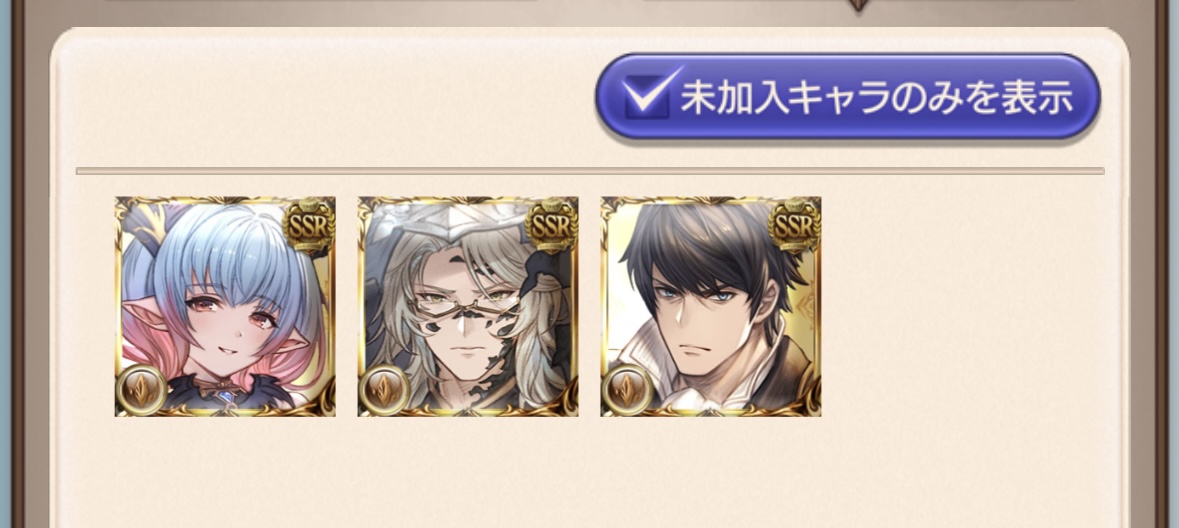The width and height of the screenshot is (1179, 528).
Task: Expand the dropdown arrow above the panel
Action: 859,5
